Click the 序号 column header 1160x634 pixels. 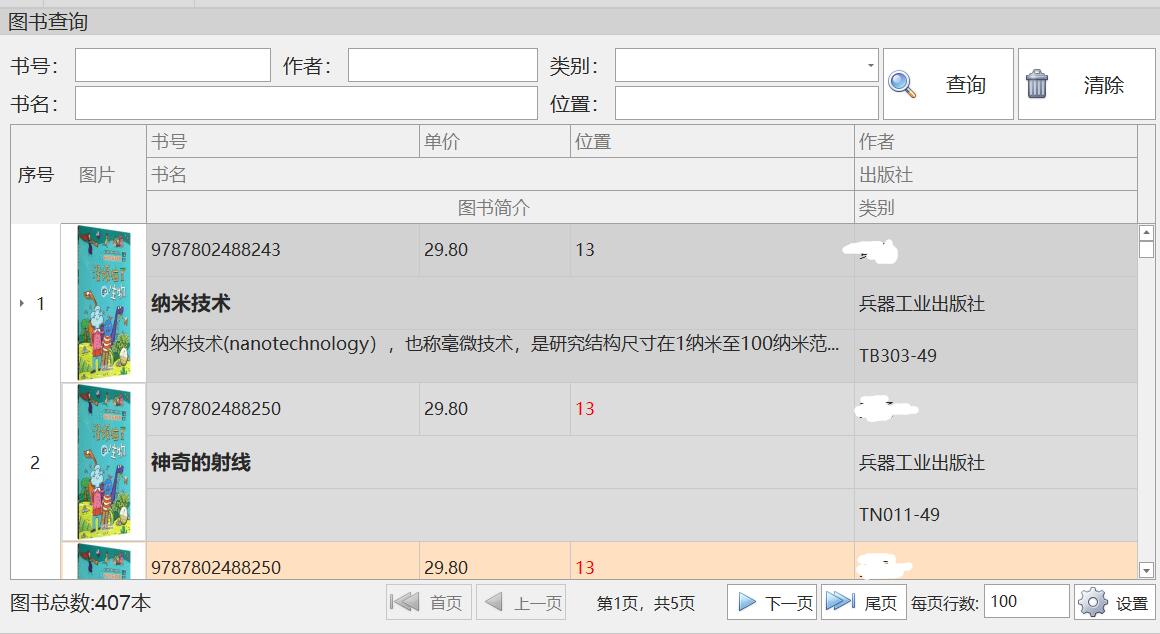point(36,175)
